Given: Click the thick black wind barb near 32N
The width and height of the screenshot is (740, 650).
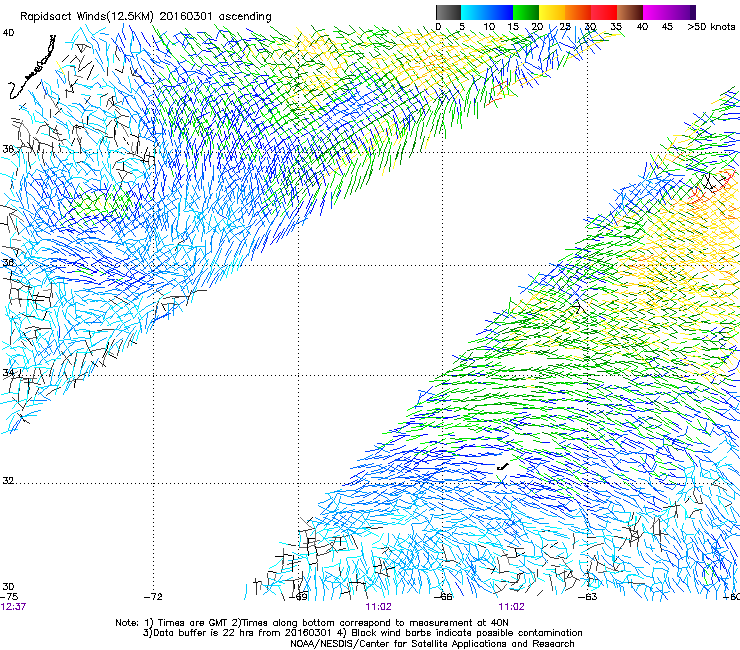Looking at the screenshot, I should tap(503, 467).
